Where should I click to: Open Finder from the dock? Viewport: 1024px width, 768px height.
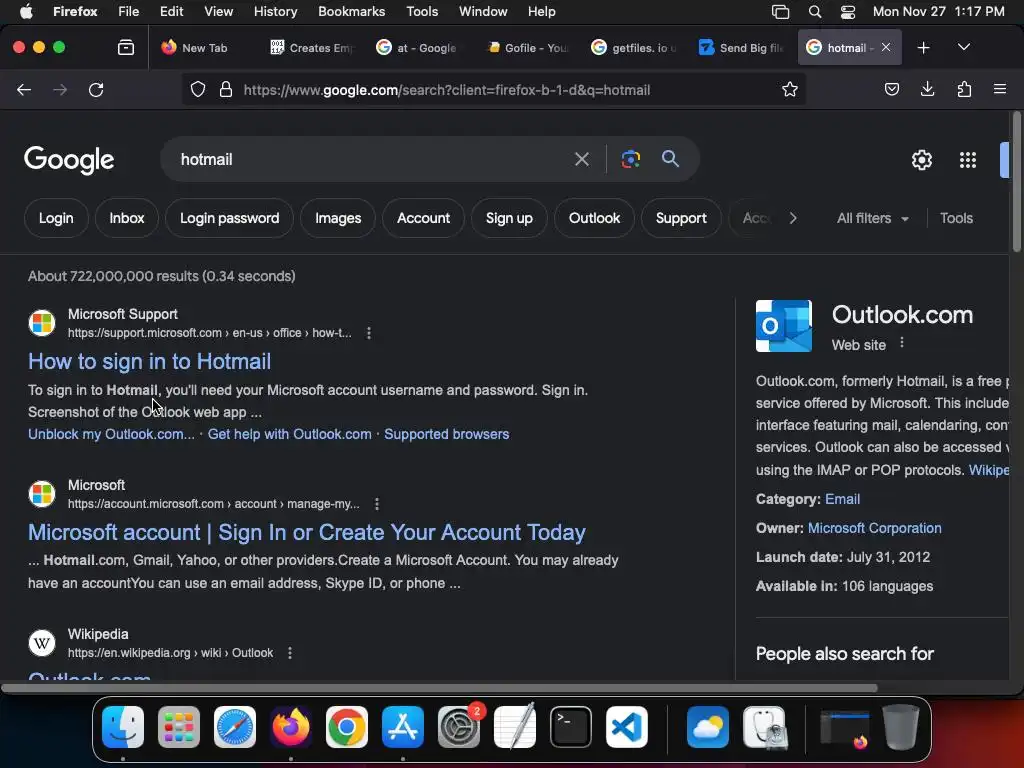coord(123,727)
